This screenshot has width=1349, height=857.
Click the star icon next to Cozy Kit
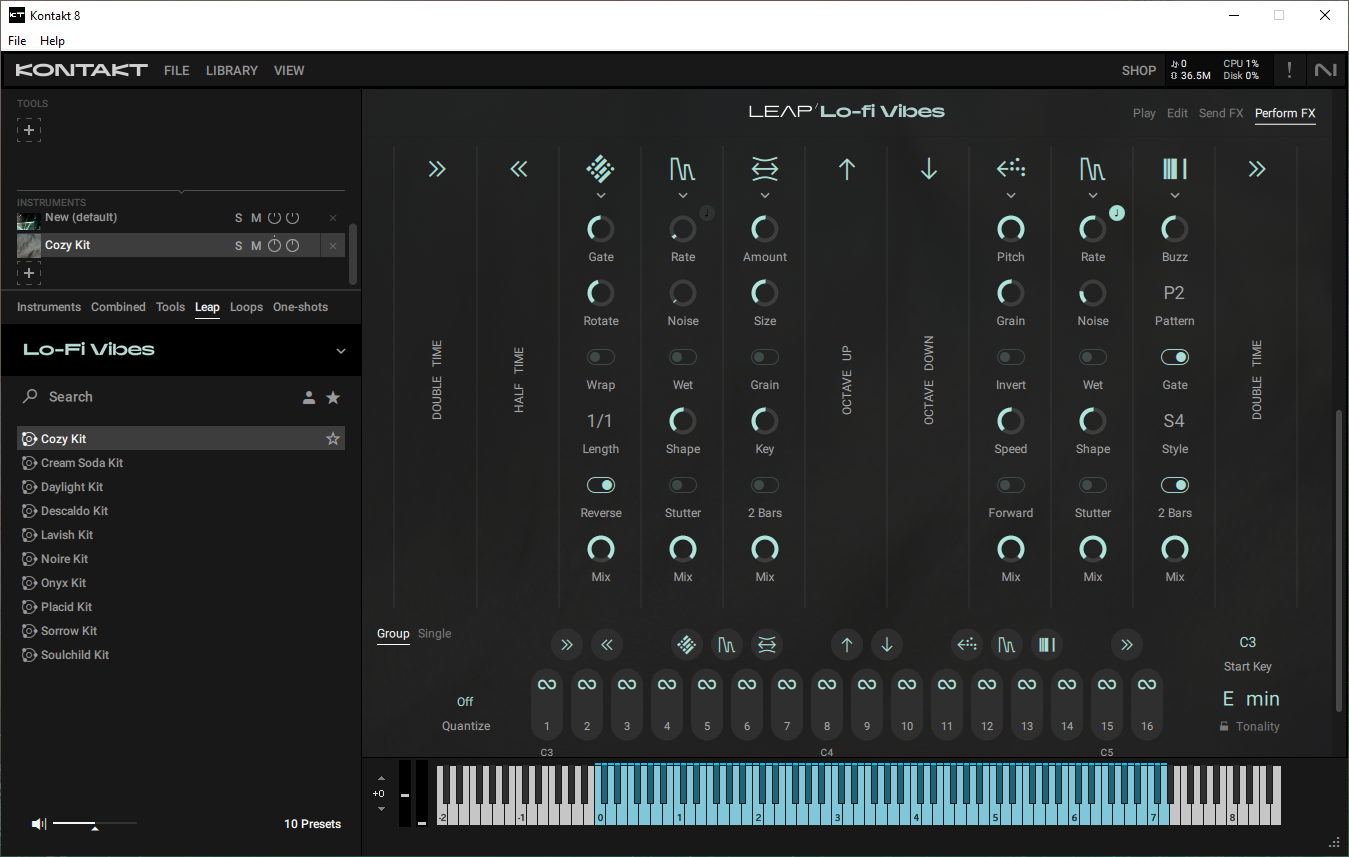click(x=333, y=438)
